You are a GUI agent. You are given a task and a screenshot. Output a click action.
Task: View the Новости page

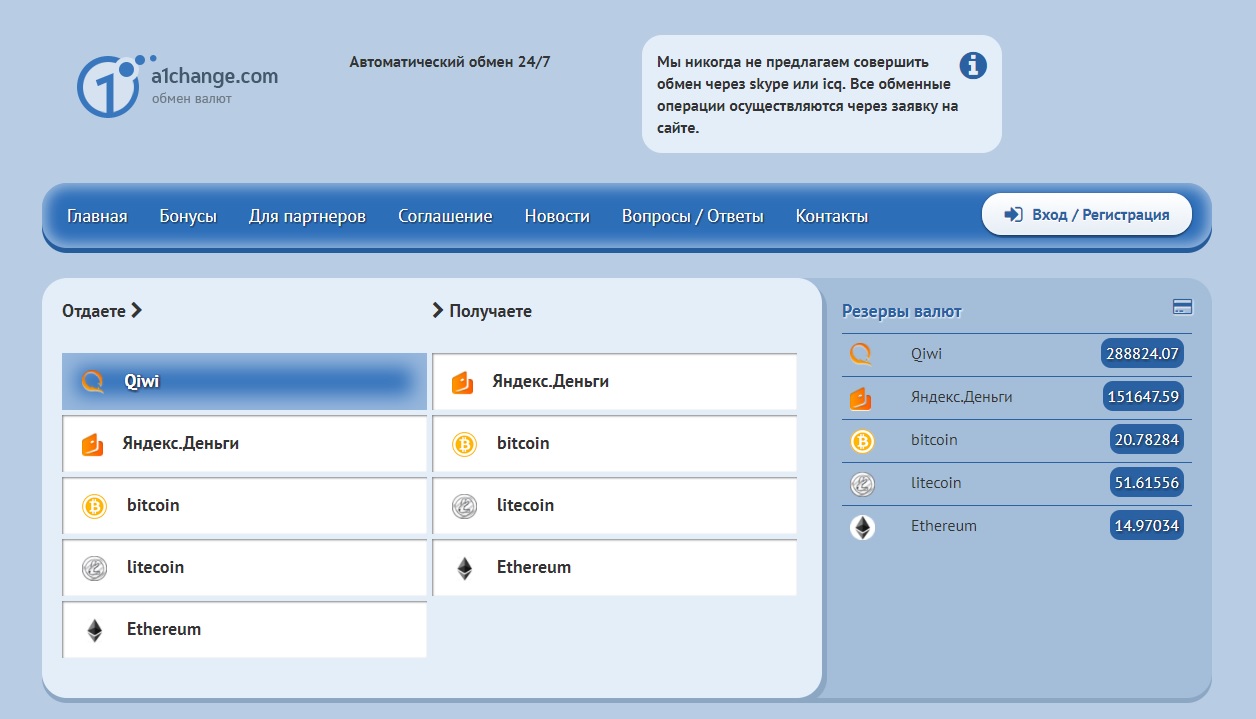[x=557, y=216]
